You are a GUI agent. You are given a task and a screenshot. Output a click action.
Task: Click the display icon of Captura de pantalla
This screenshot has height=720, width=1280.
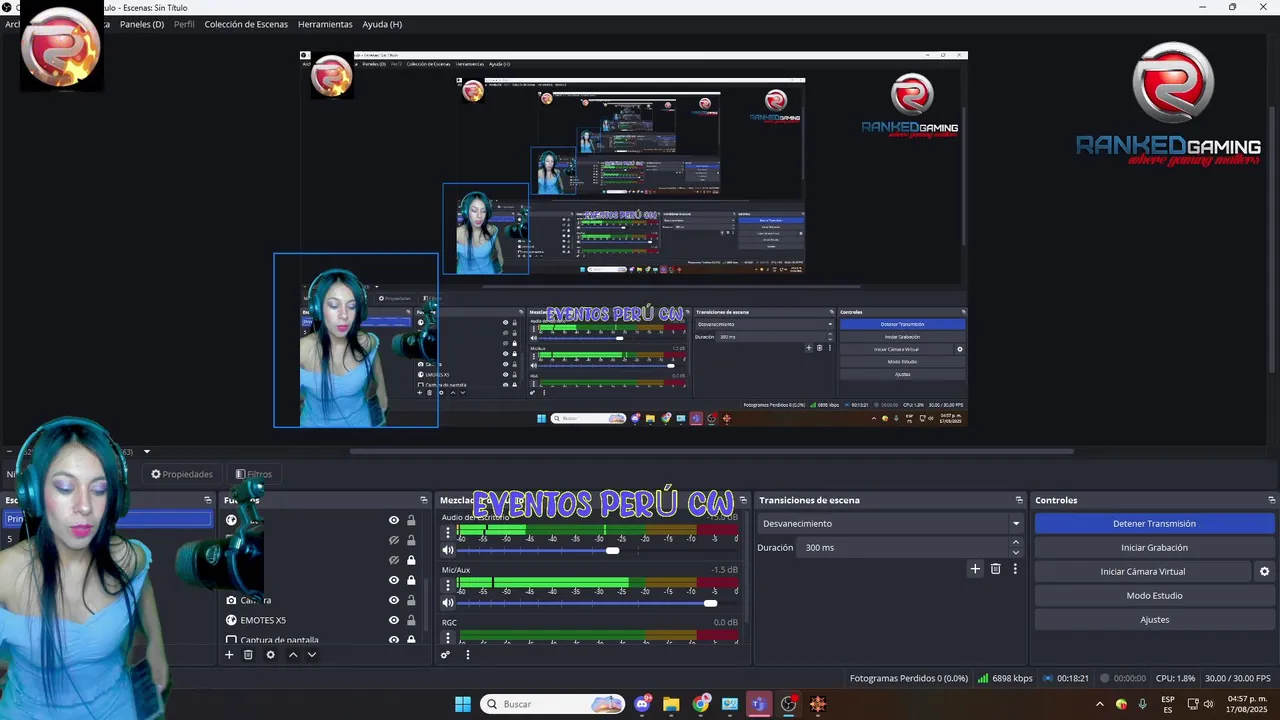click(231, 640)
